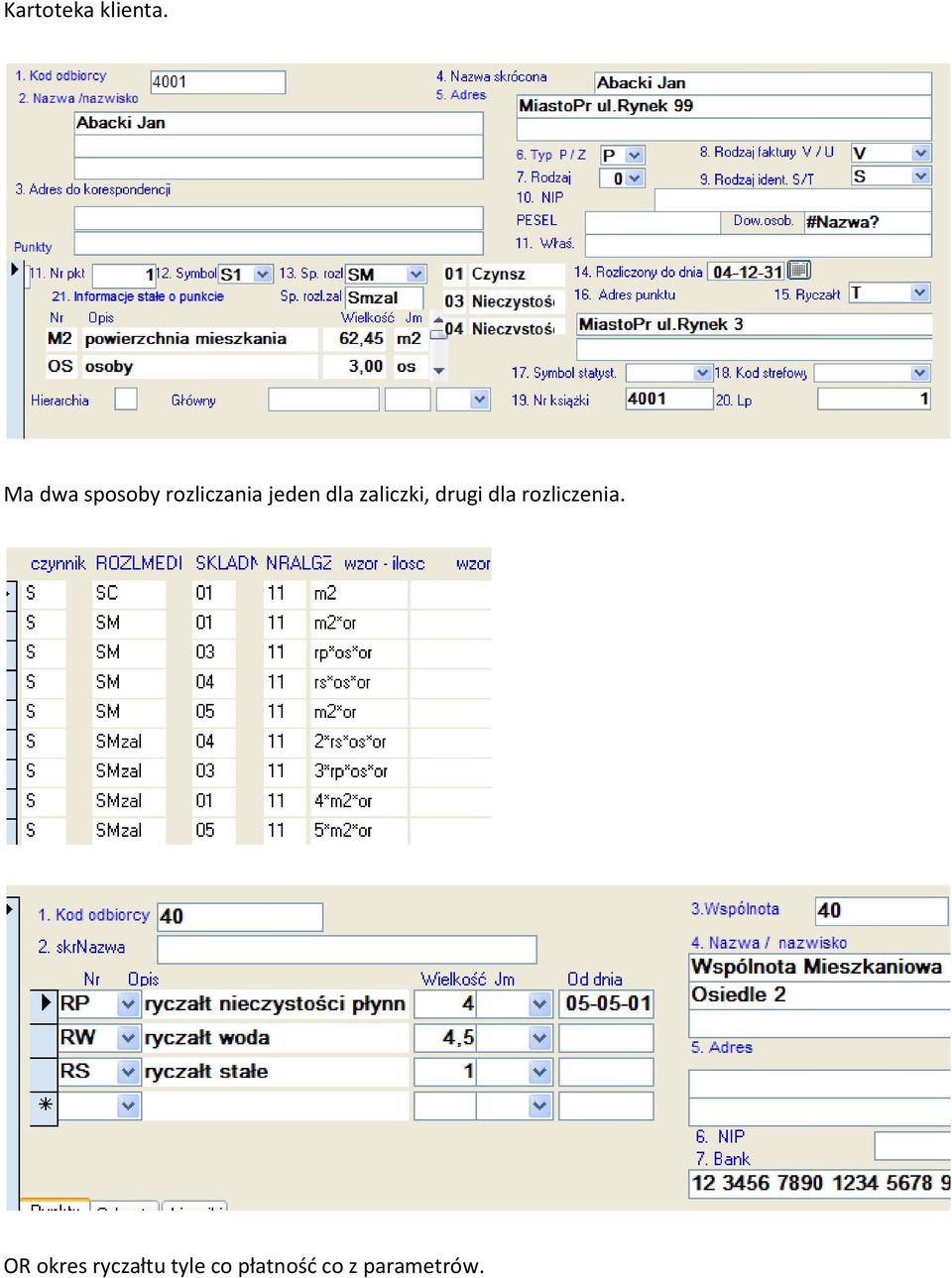This screenshot has width=952, height=1278.
Task: Open the calendar picker beside Rozliczony do dnia
Action: [799, 271]
